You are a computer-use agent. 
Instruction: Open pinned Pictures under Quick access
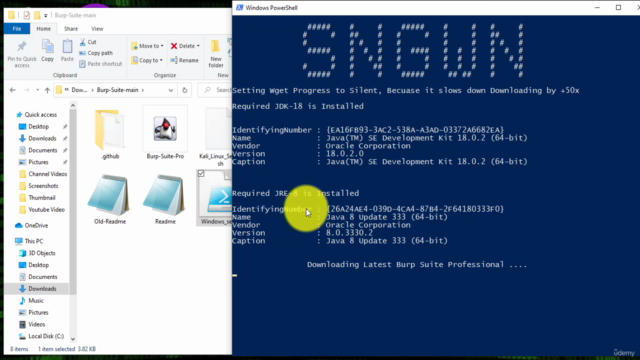(x=38, y=162)
